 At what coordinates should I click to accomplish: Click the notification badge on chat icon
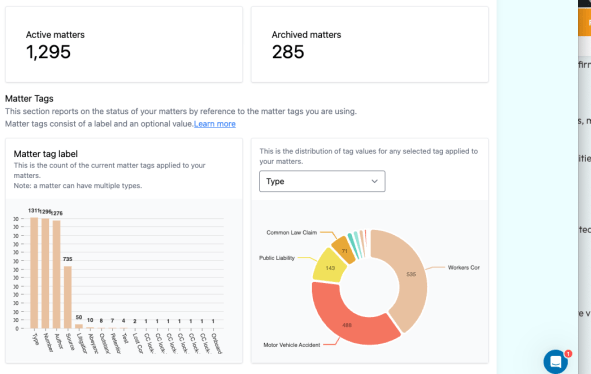(568, 354)
